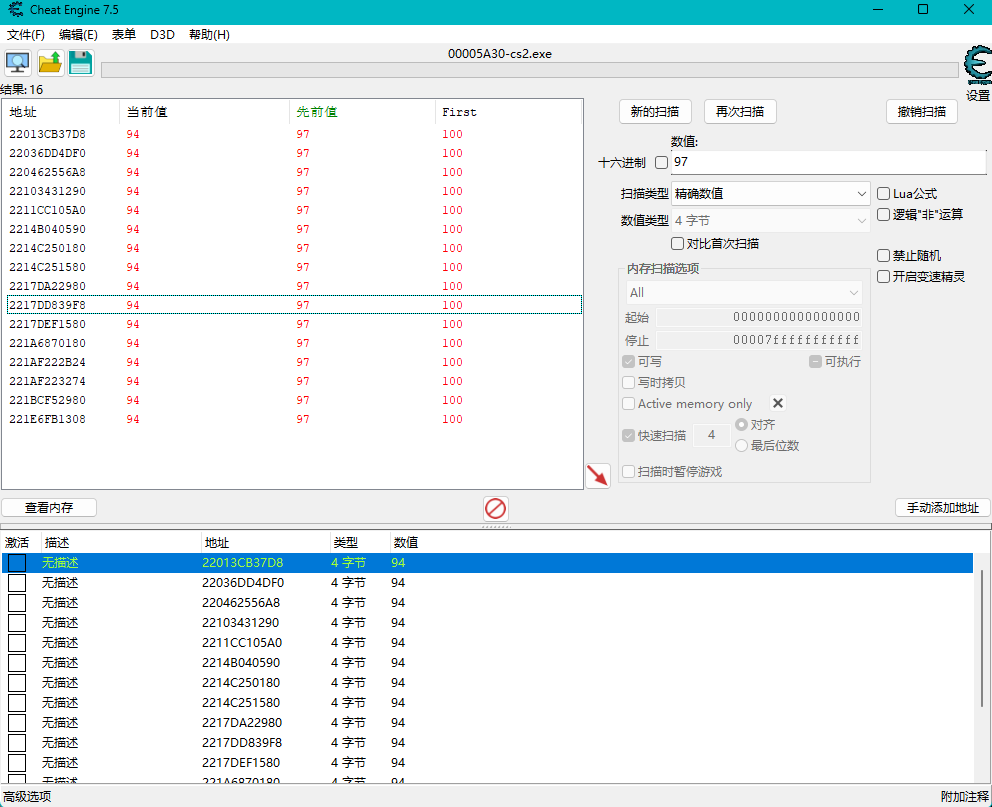Open the memory region All dropdown
992x807 pixels.
tap(744, 293)
